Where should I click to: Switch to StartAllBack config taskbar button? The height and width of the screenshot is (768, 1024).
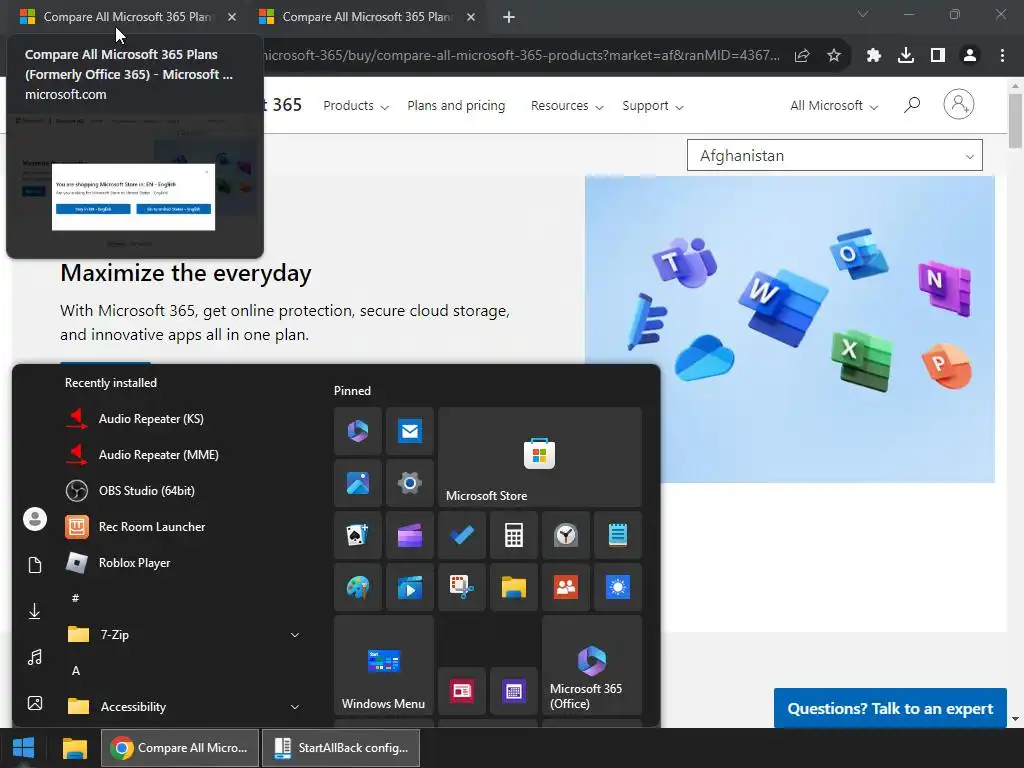(x=341, y=748)
